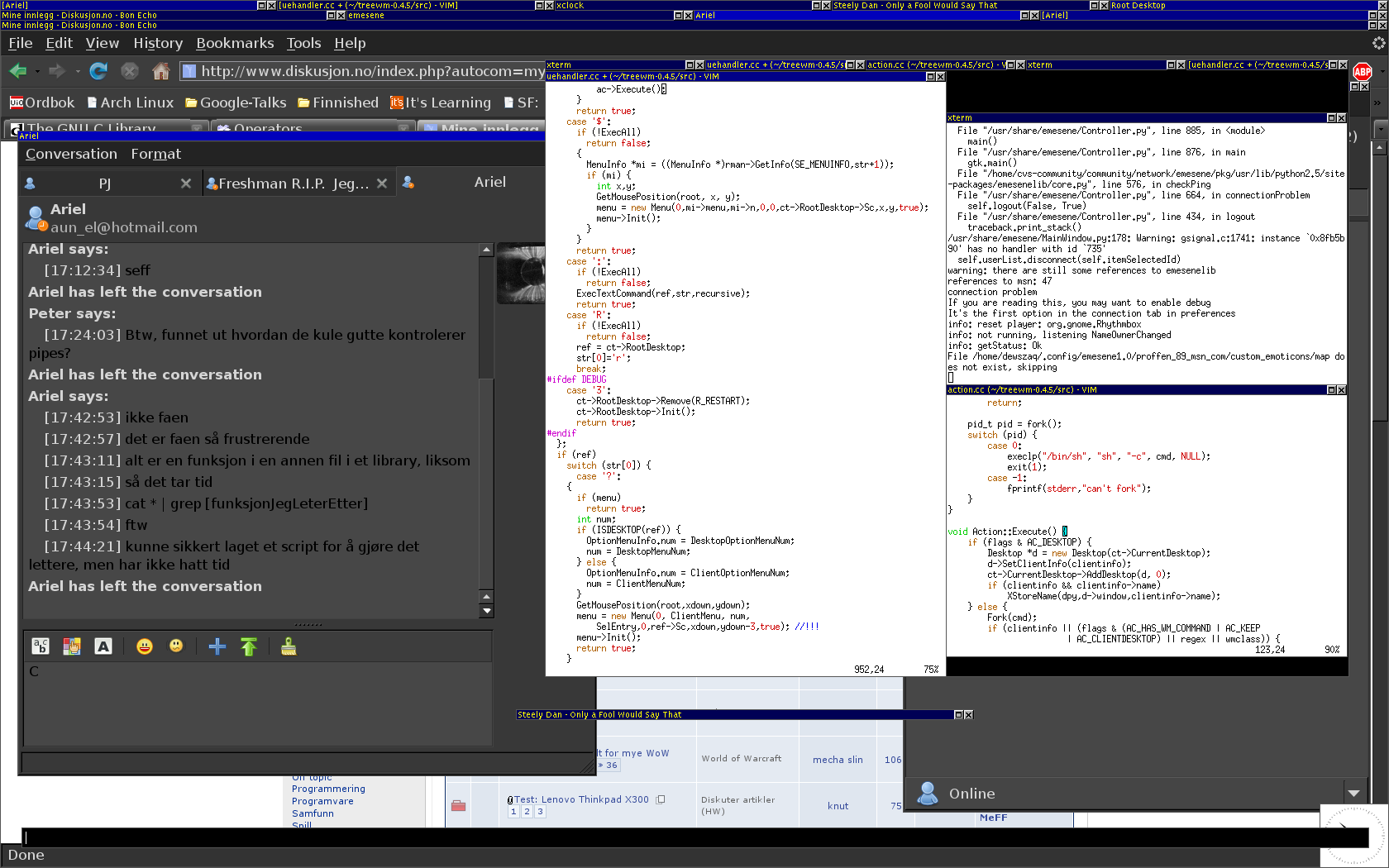Click the Adblock Plus ABP icon
Viewport: 1389px width, 868px height.
(x=1363, y=72)
